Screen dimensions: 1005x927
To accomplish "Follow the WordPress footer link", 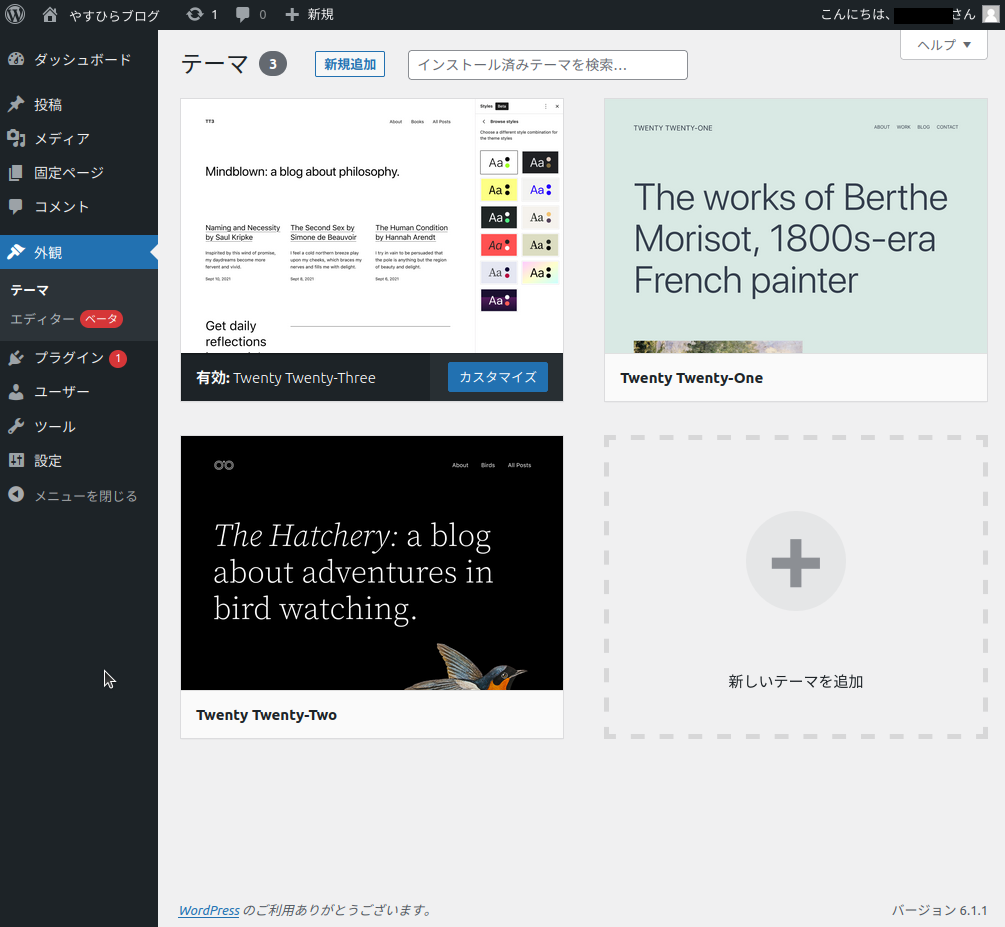I will [x=209, y=910].
